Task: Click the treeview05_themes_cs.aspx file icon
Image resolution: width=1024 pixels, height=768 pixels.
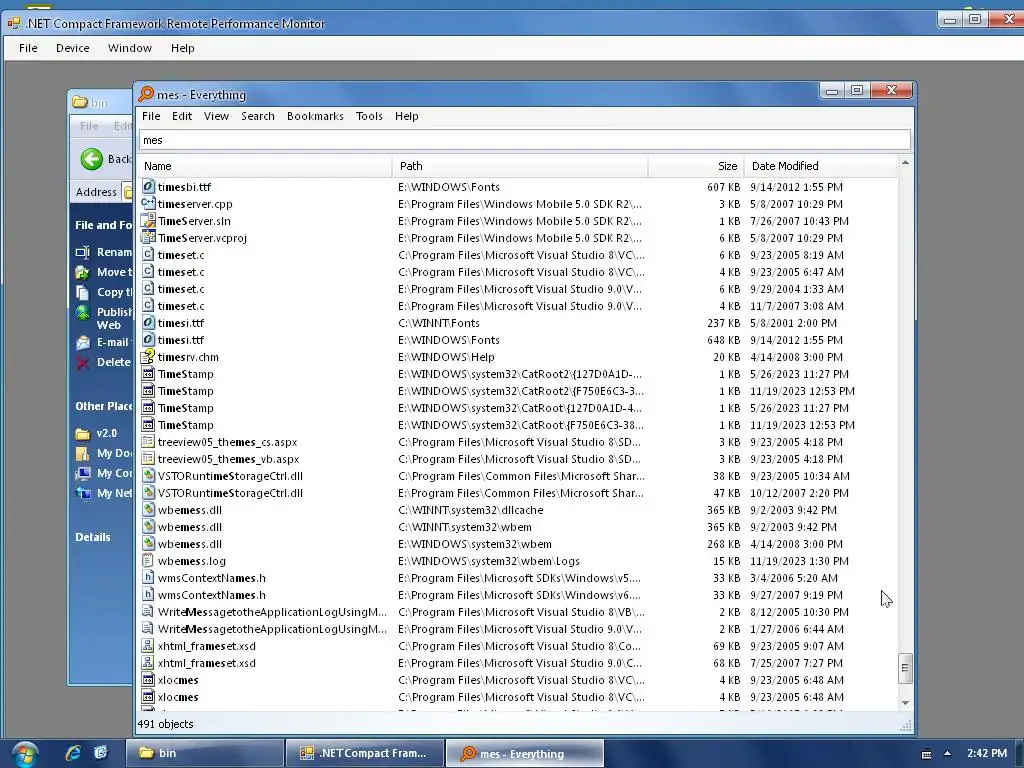Action: [x=148, y=441]
